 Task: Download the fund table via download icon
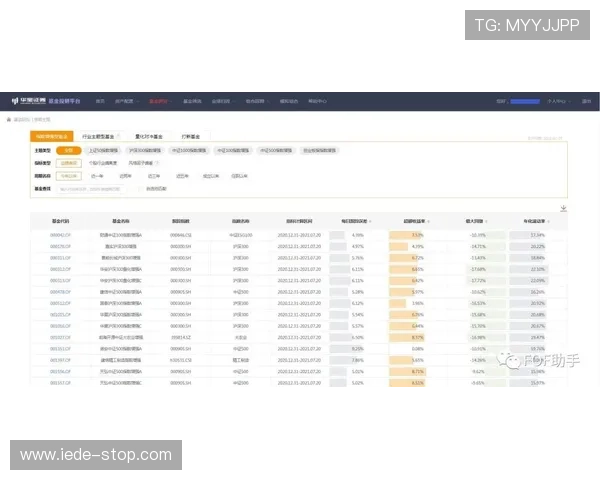(563, 208)
